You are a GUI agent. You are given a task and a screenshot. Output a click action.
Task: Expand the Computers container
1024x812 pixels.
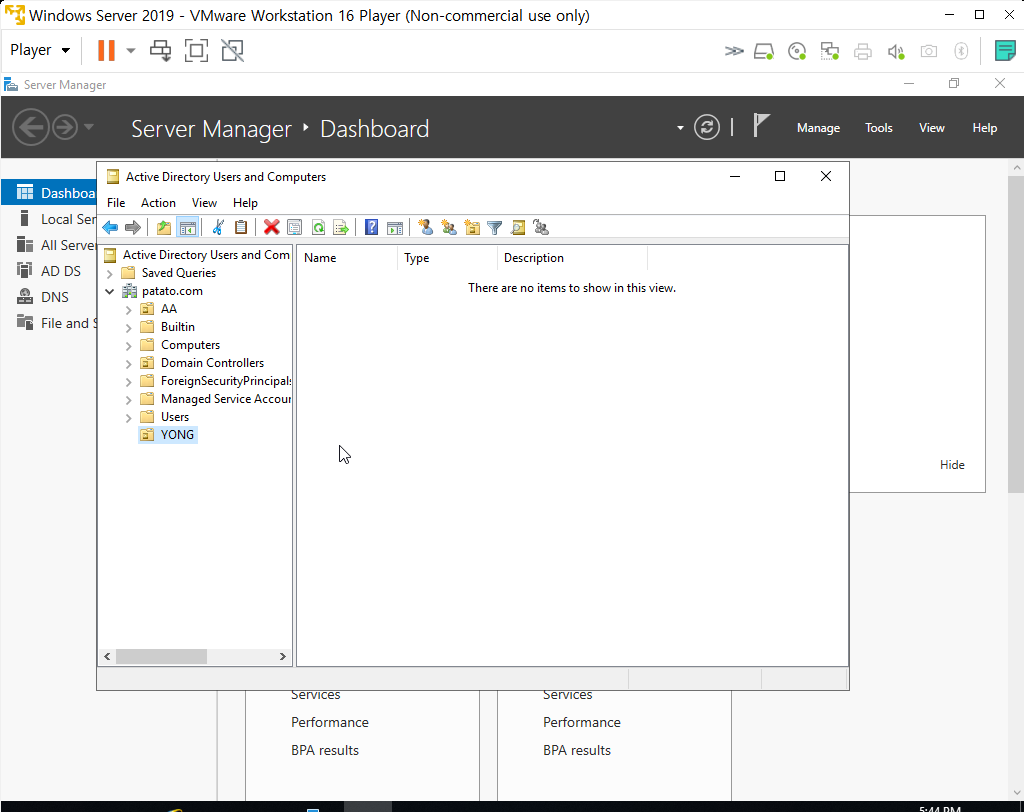[129, 345]
